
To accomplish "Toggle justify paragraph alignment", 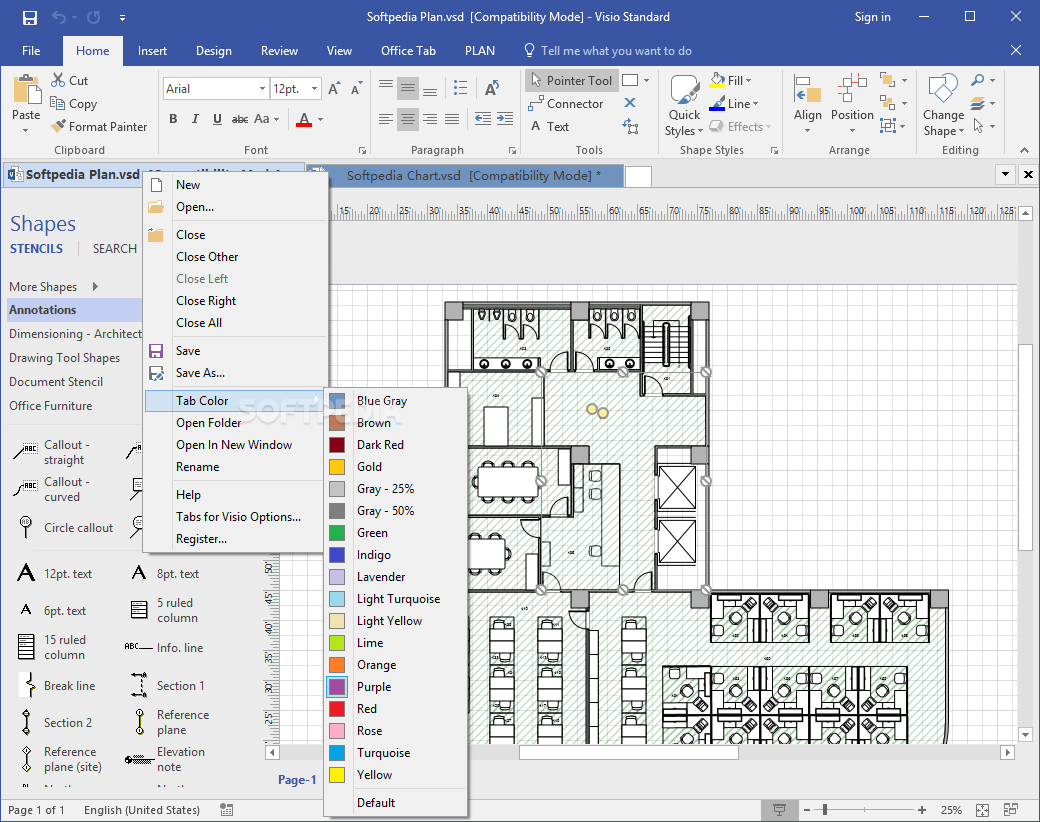I will [x=452, y=119].
